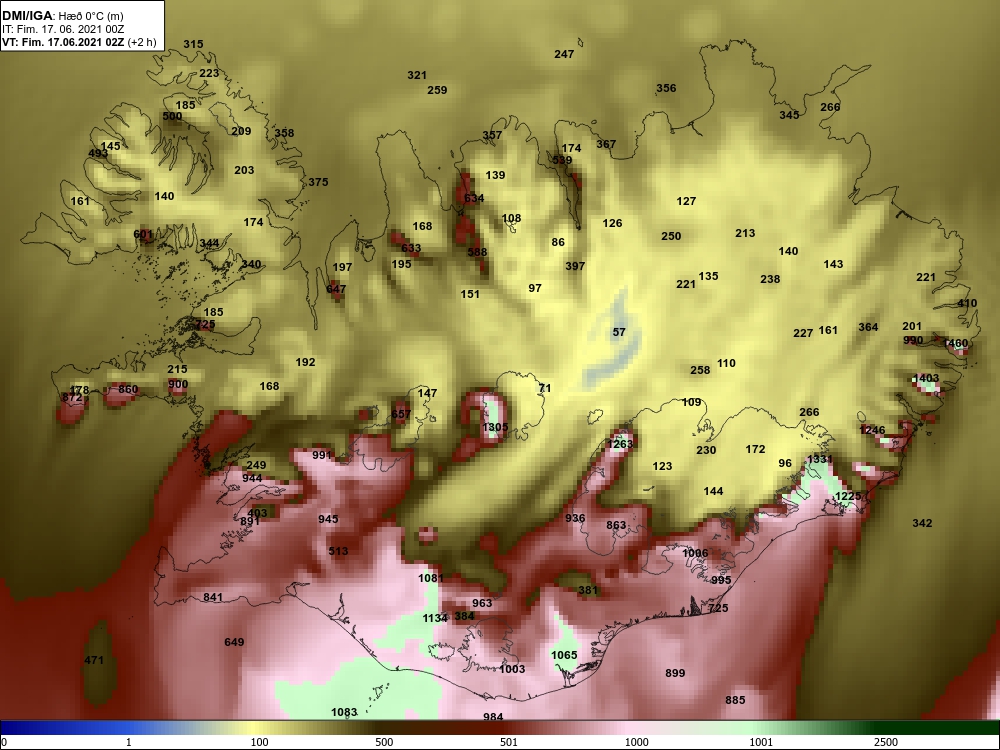Viewport: 1000px width, 750px height.
Task: Click the map value 1331
Action: pyautogui.click(x=820, y=460)
